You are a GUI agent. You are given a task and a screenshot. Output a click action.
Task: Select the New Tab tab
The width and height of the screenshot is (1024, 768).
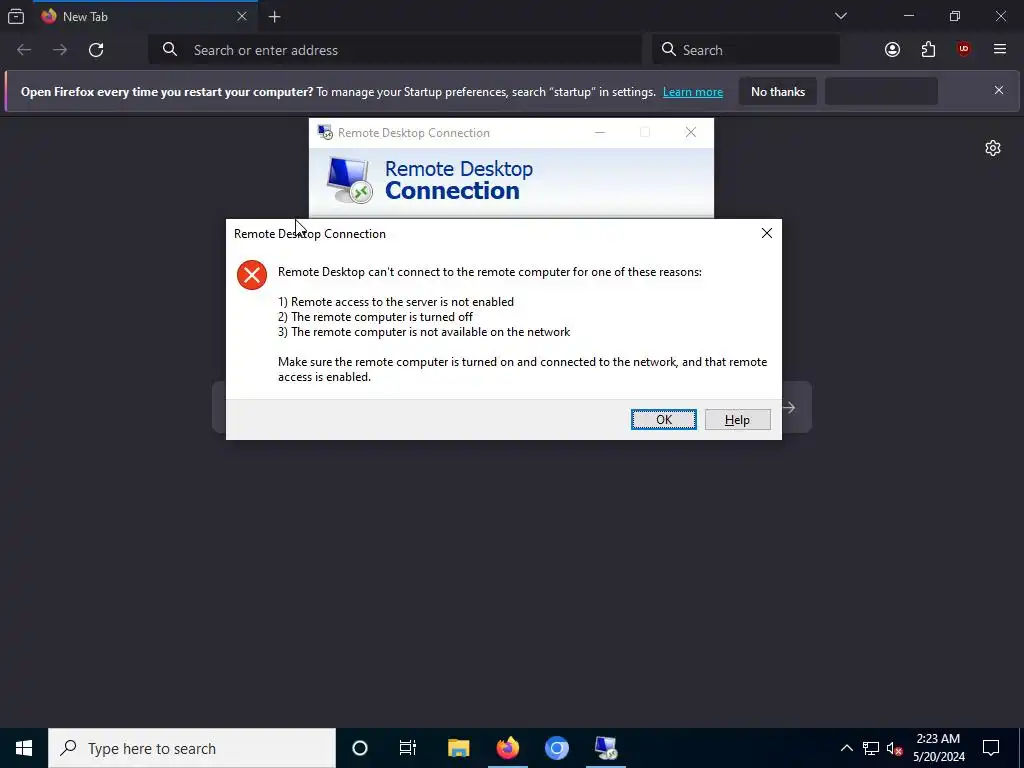[x=146, y=16]
